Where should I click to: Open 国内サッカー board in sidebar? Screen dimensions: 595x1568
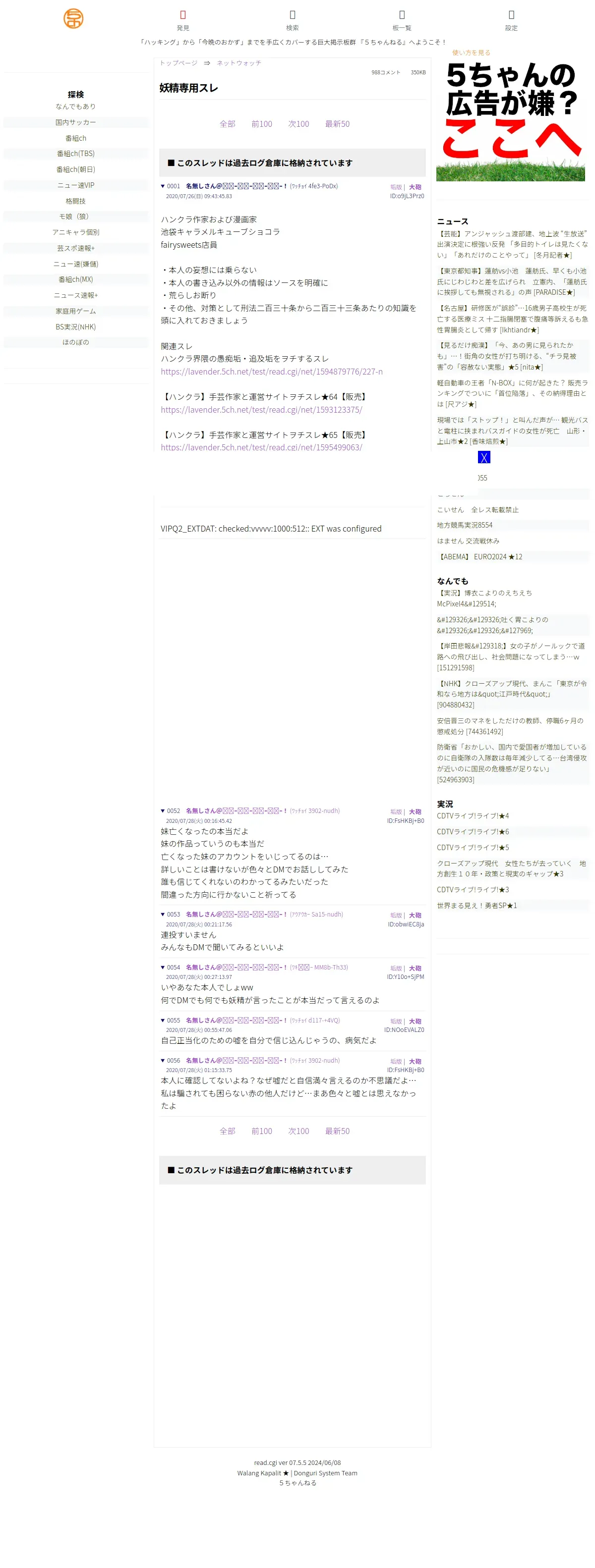pos(75,122)
